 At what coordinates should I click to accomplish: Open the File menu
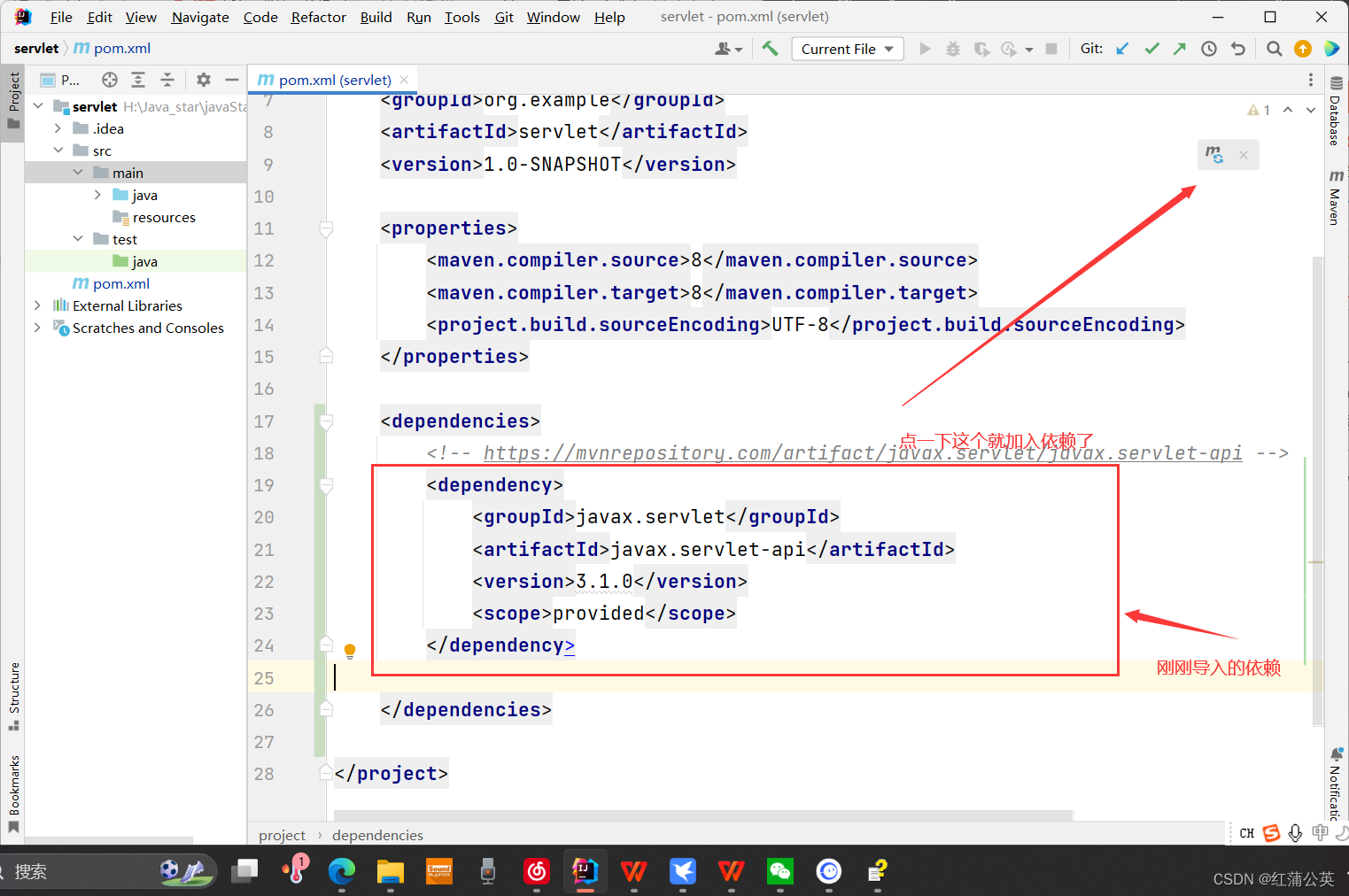[x=61, y=17]
